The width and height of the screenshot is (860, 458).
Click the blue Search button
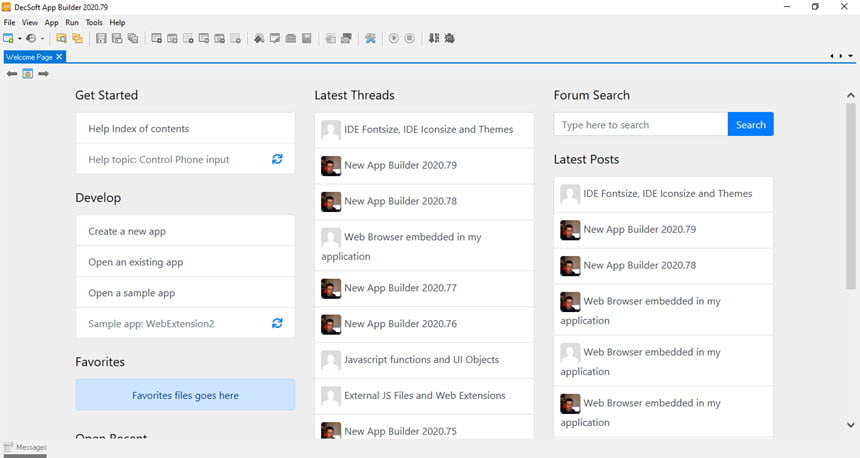point(750,125)
